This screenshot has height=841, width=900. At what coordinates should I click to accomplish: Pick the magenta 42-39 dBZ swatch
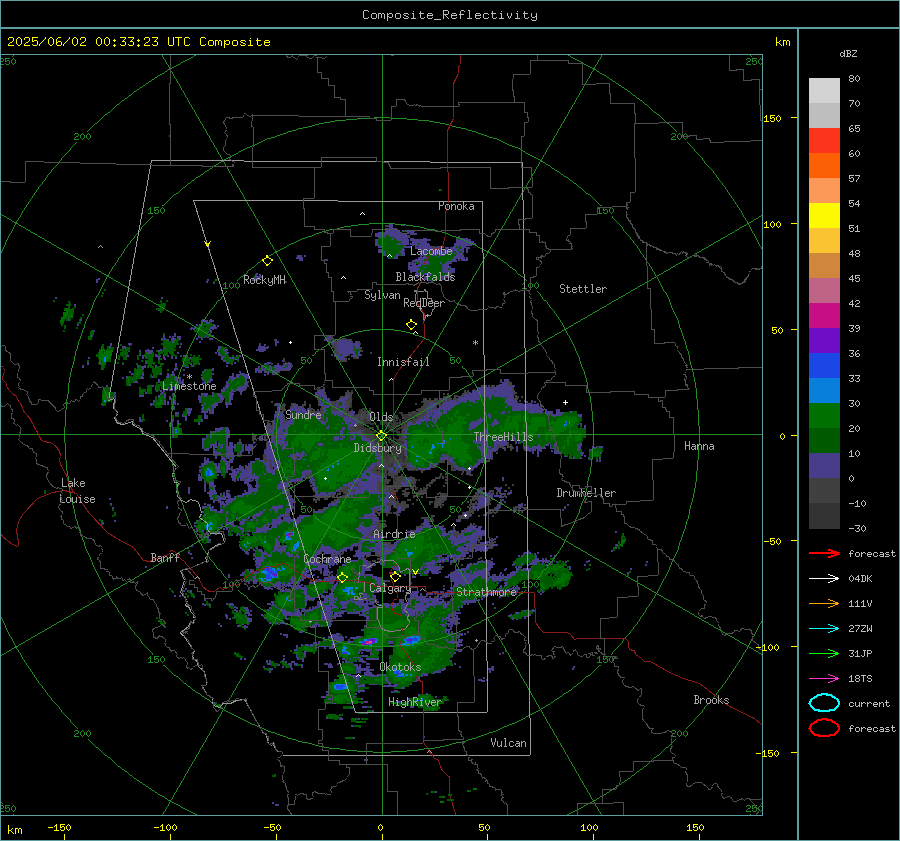click(x=824, y=316)
